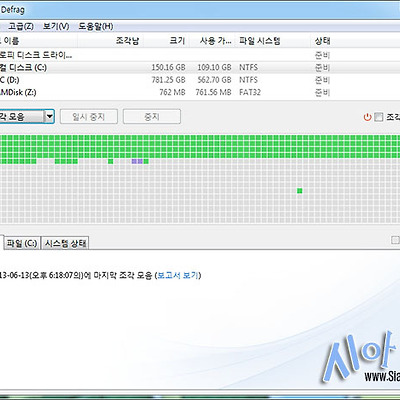
Task: Click the 상태 column header
Action: coord(322,41)
